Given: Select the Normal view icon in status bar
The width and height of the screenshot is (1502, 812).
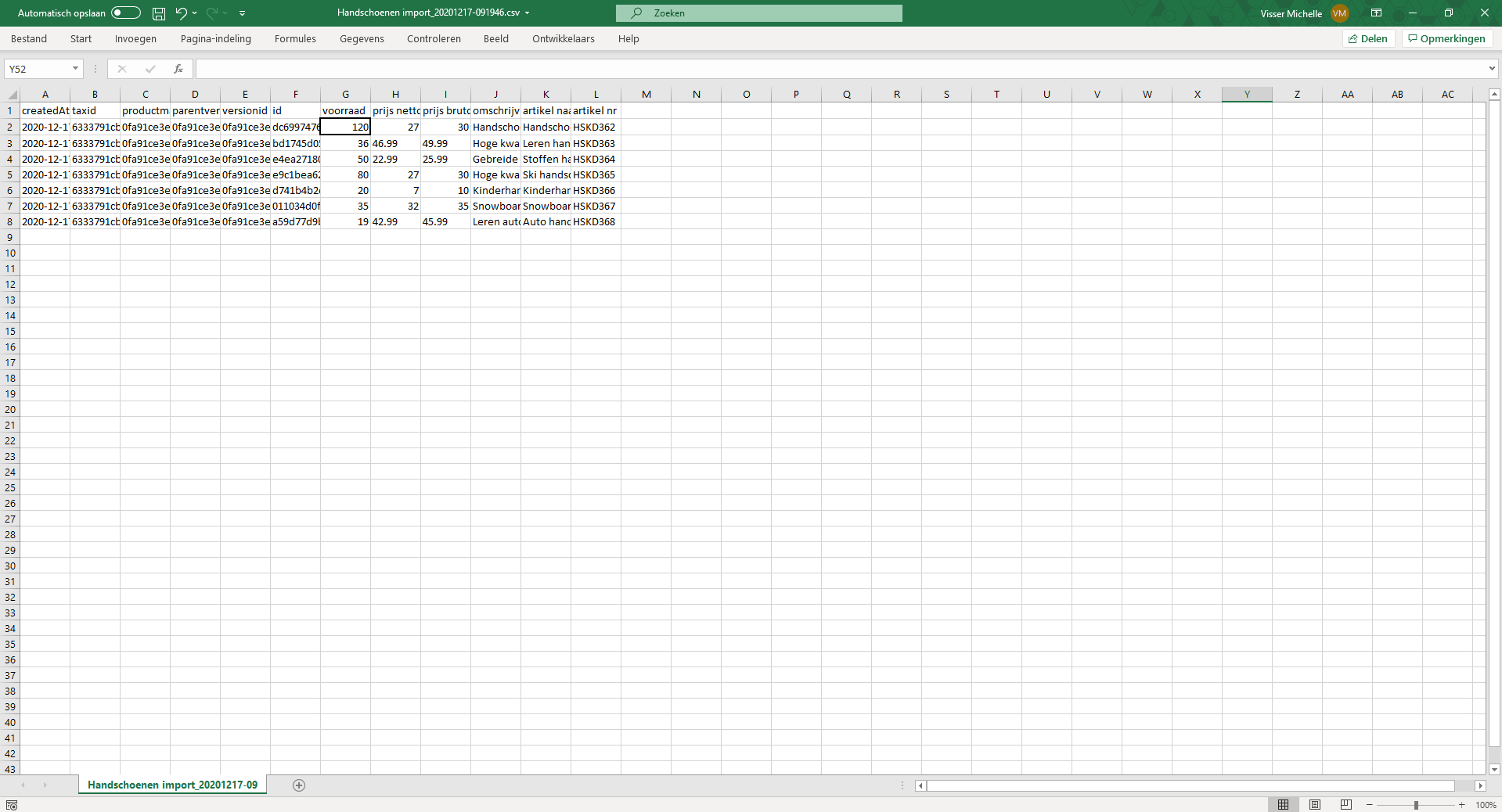Looking at the screenshot, I should point(1284,805).
